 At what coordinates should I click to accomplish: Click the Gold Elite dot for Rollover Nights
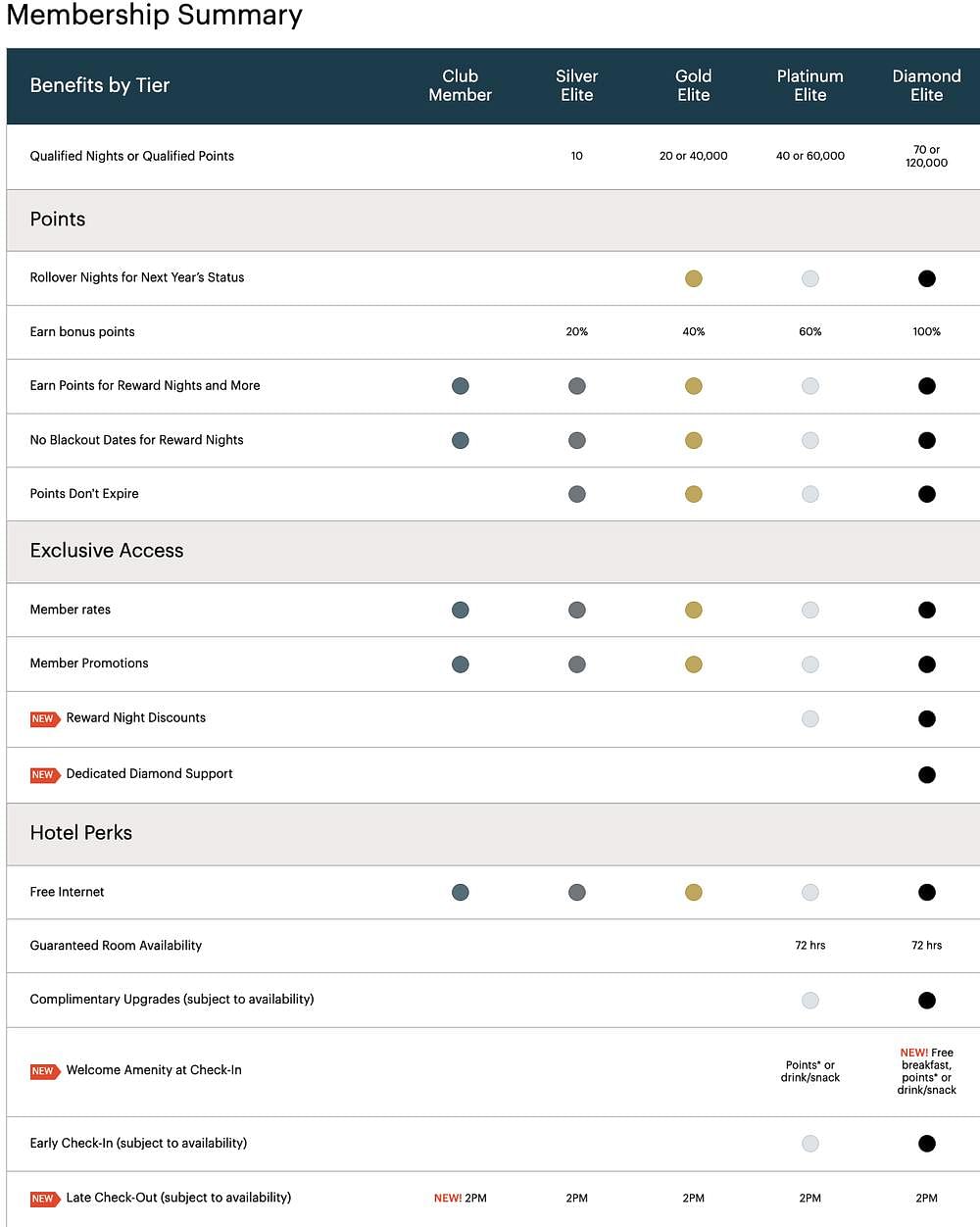(x=694, y=278)
